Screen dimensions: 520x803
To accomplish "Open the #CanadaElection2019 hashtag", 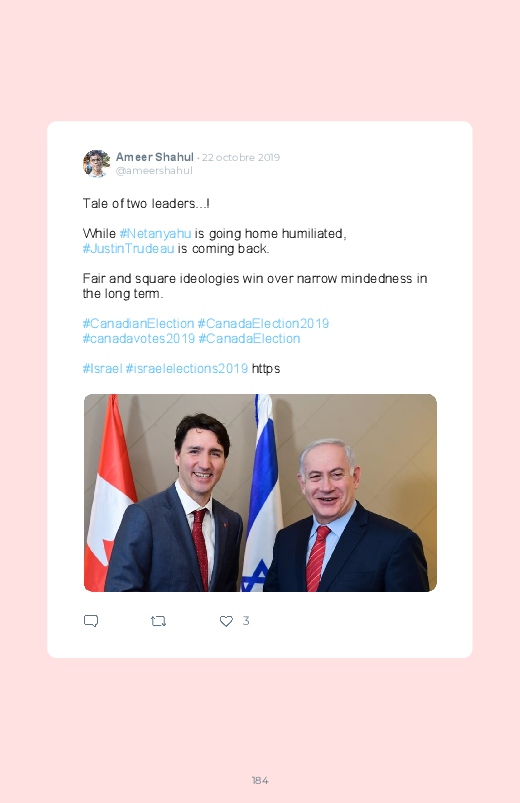I will coord(263,324).
